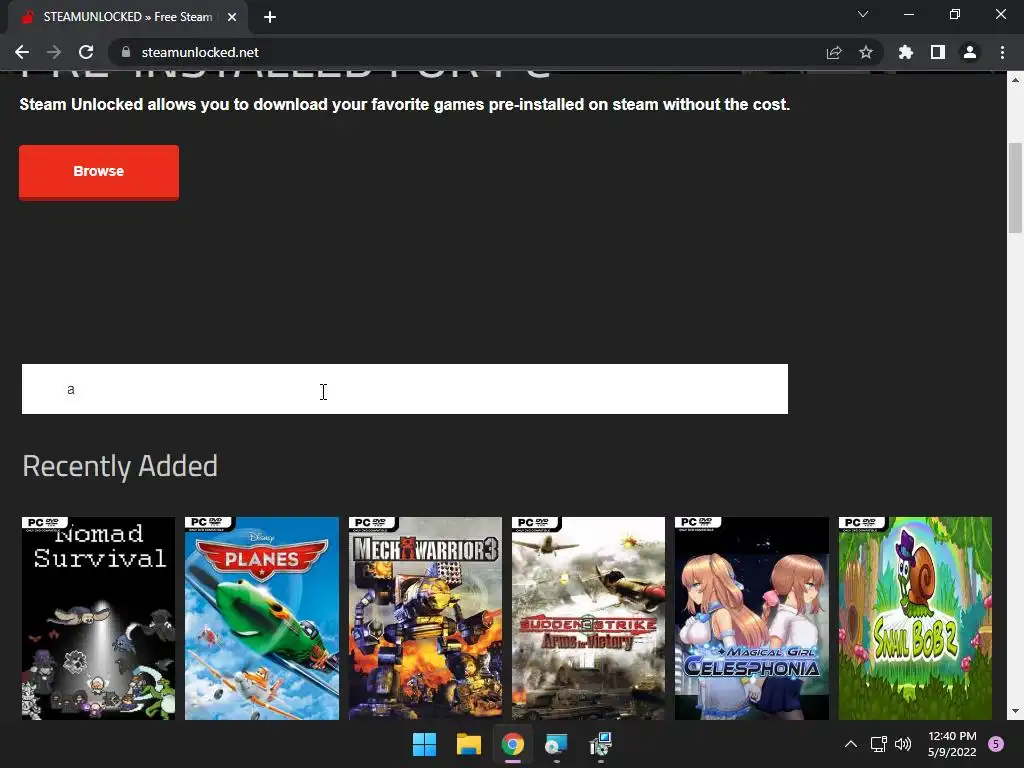Open the Windows Start menu

click(x=424, y=744)
